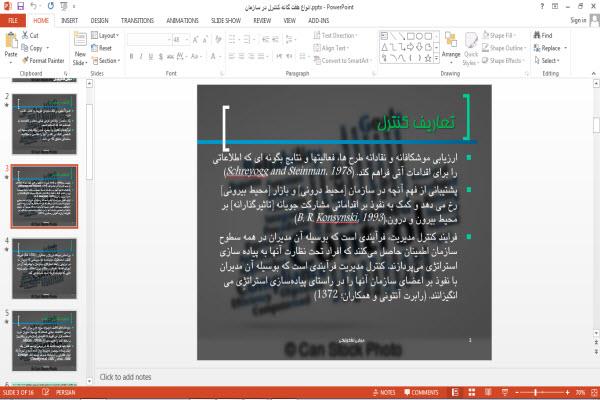
Task: Switch to TRANSITIONS tab
Action: (x=137, y=20)
